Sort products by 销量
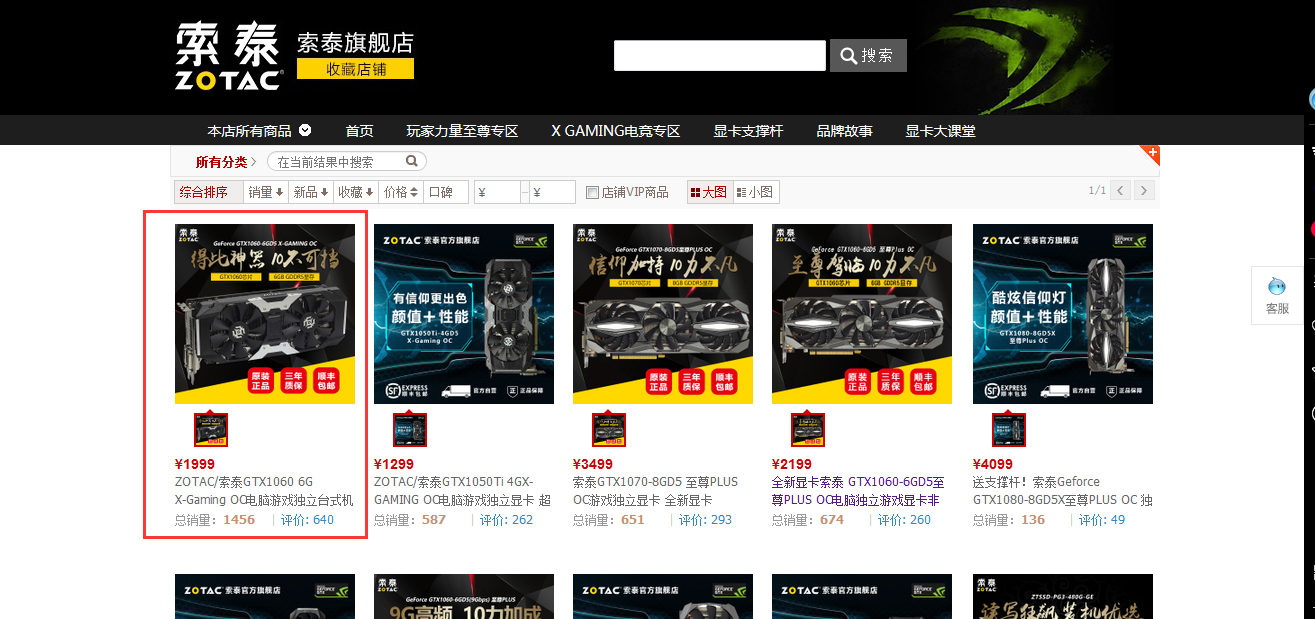This screenshot has height=619, width=1315. click(265, 192)
